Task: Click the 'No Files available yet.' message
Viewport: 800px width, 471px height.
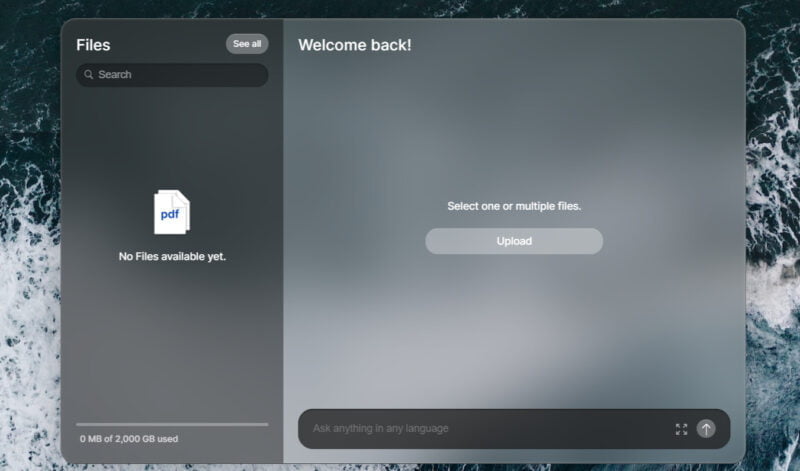Action: point(172,257)
